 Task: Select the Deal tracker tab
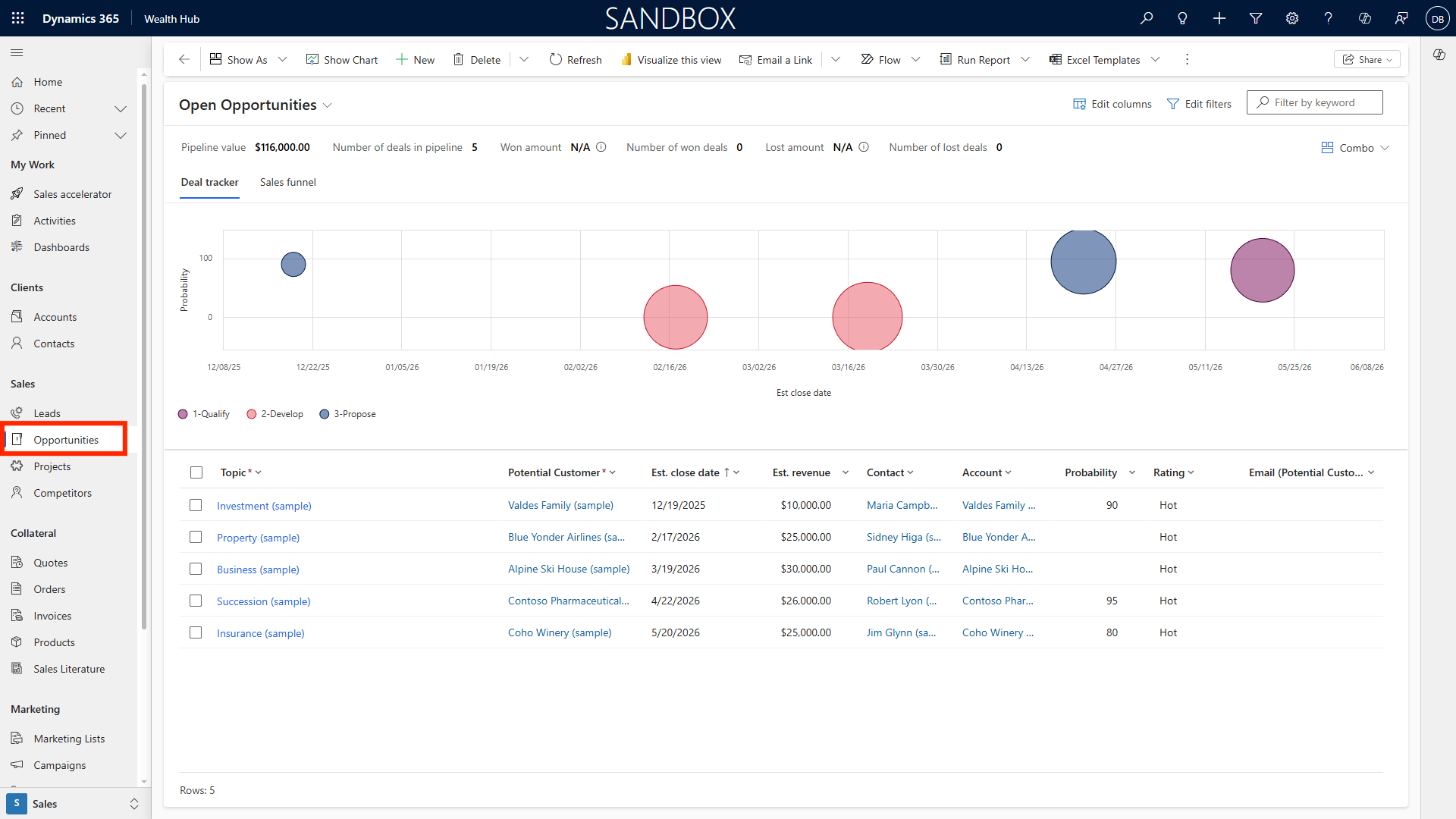tap(209, 182)
